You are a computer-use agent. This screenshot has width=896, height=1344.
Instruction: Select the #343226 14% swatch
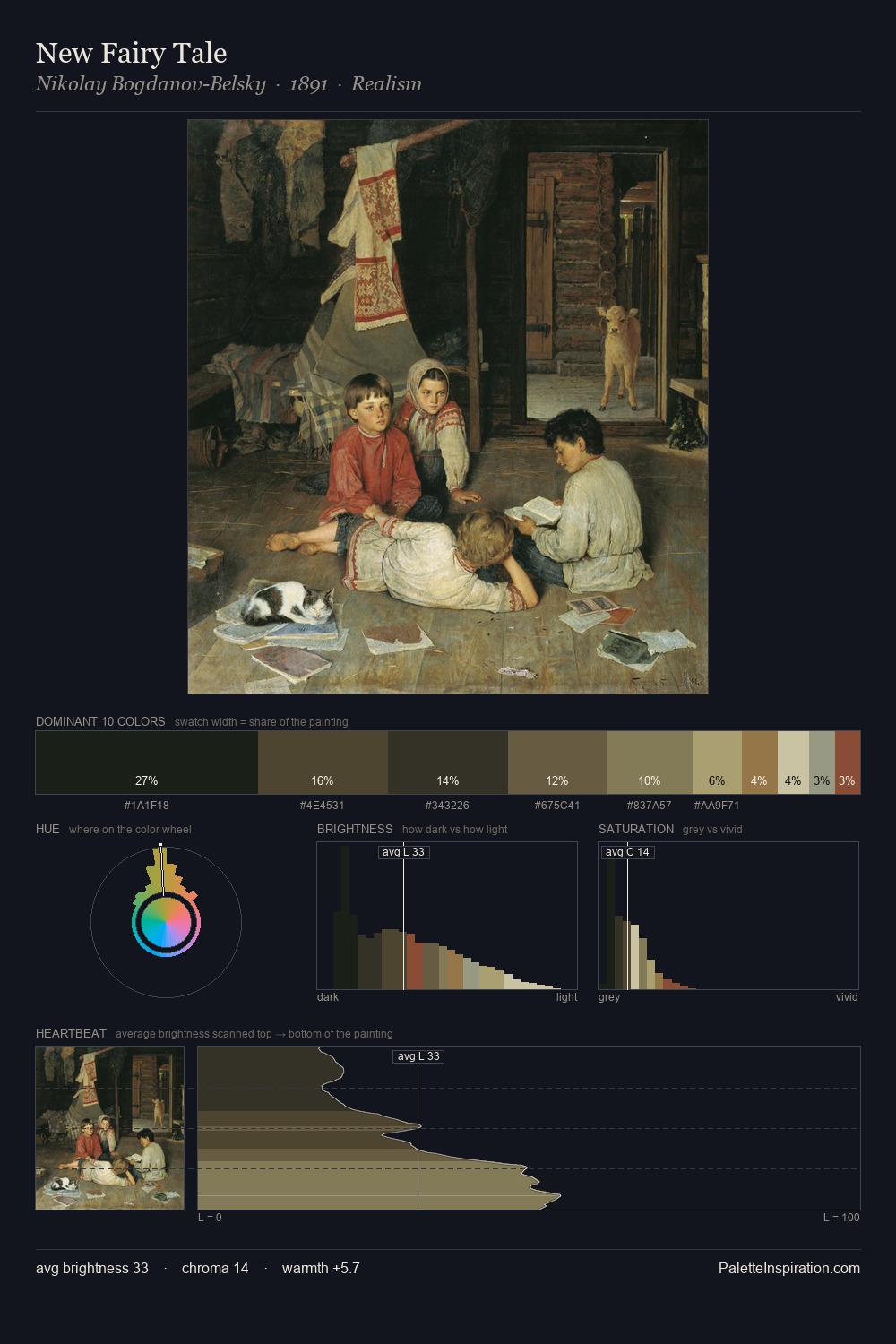(x=448, y=762)
